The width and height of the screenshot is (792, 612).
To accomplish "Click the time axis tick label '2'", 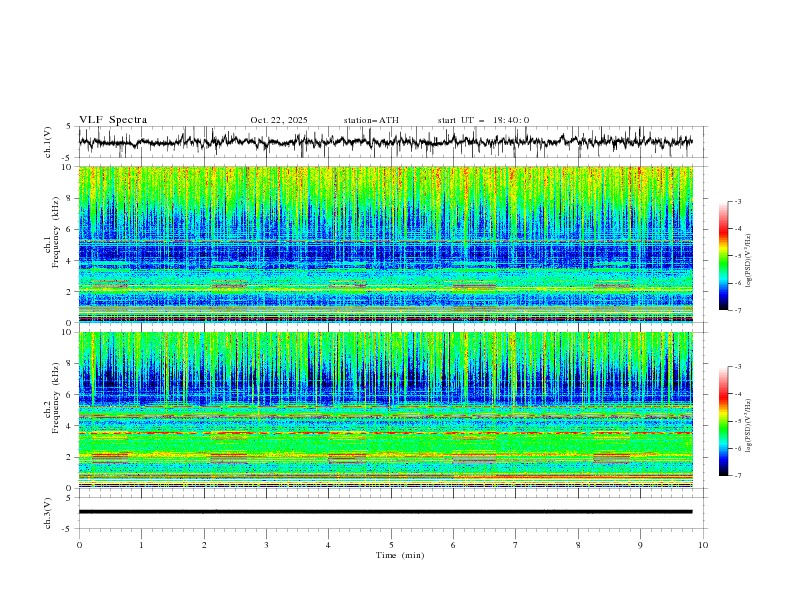I will pos(204,545).
